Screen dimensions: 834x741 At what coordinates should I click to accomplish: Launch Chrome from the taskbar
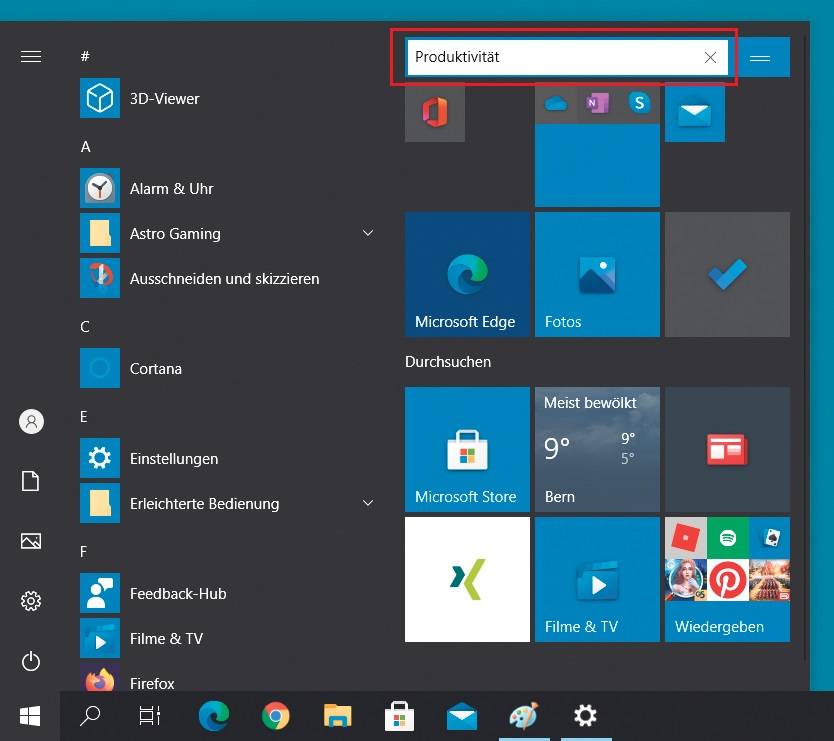(276, 715)
